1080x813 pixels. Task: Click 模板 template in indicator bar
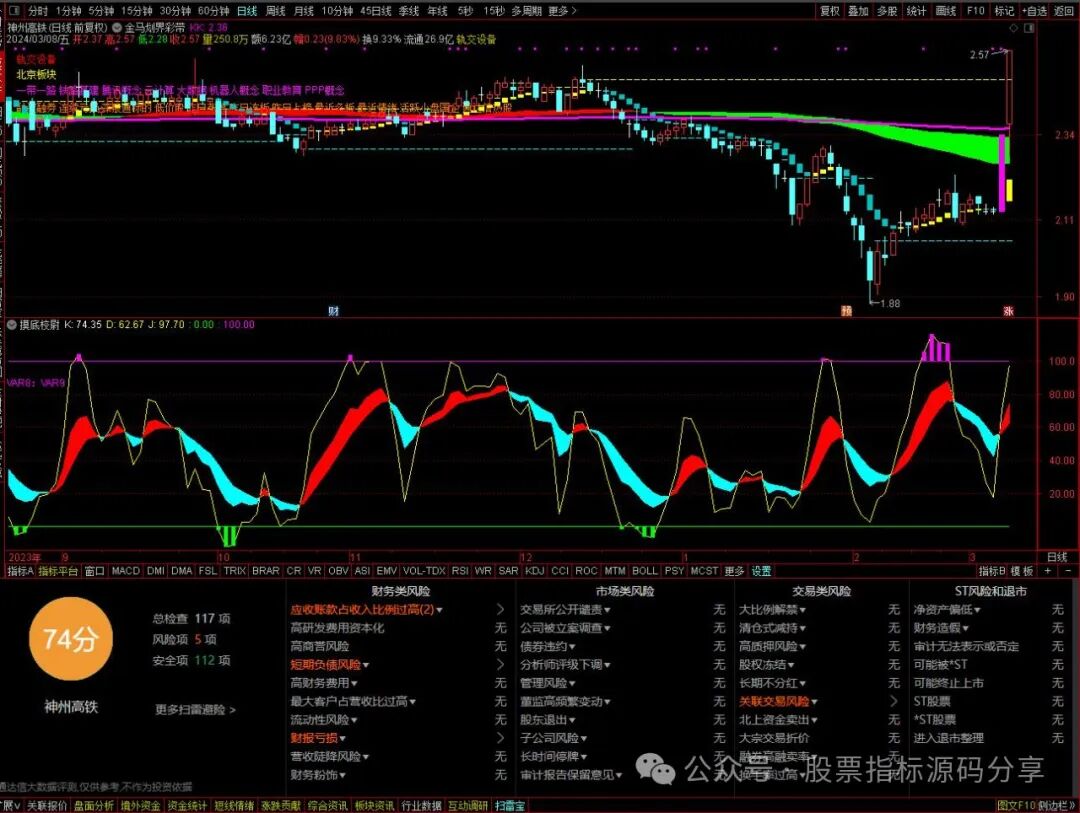click(x=1022, y=571)
